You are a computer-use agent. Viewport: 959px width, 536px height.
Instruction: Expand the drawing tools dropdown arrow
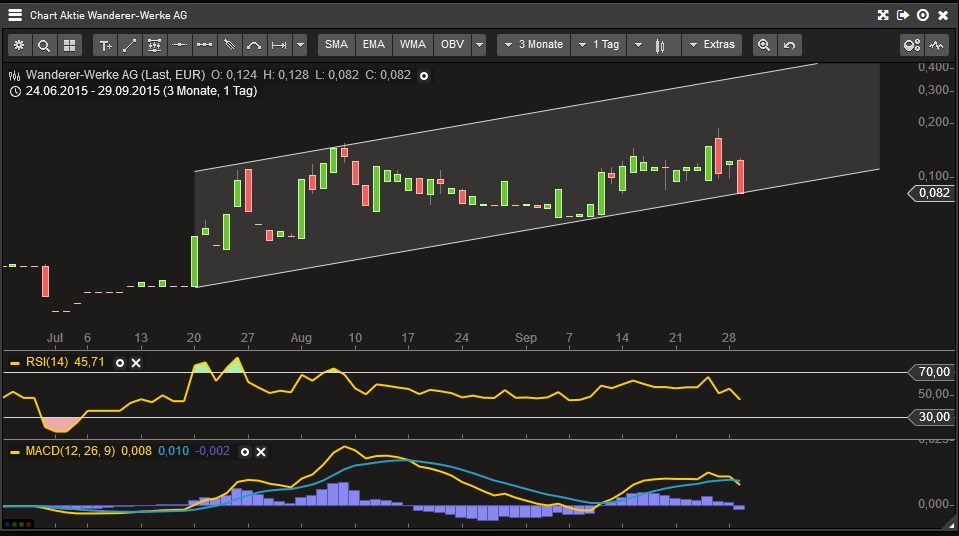[x=300, y=45]
